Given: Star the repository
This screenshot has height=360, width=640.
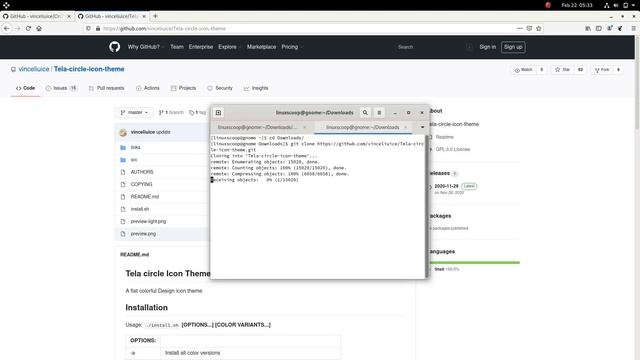Looking at the screenshot, I should pos(562,70).
